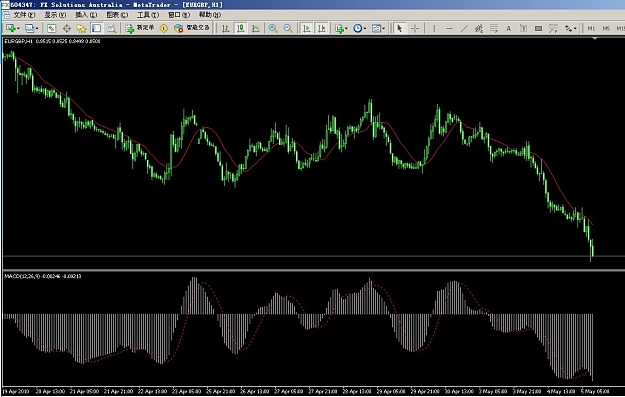Screen dimensions: 625x397
Task: Toggle the Market Watch window icon
Action: (51, 28)
